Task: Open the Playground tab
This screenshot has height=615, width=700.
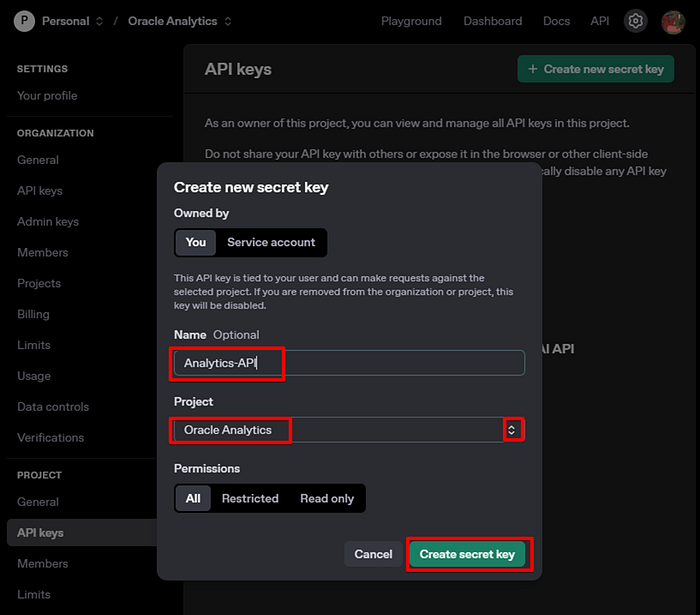Action: [411, 21]
